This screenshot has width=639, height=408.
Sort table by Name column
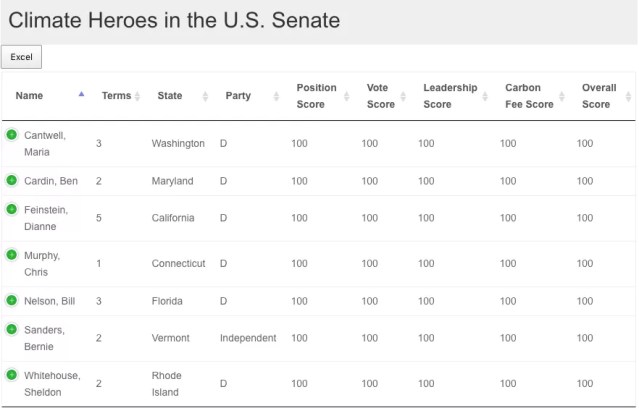point(30,96)
